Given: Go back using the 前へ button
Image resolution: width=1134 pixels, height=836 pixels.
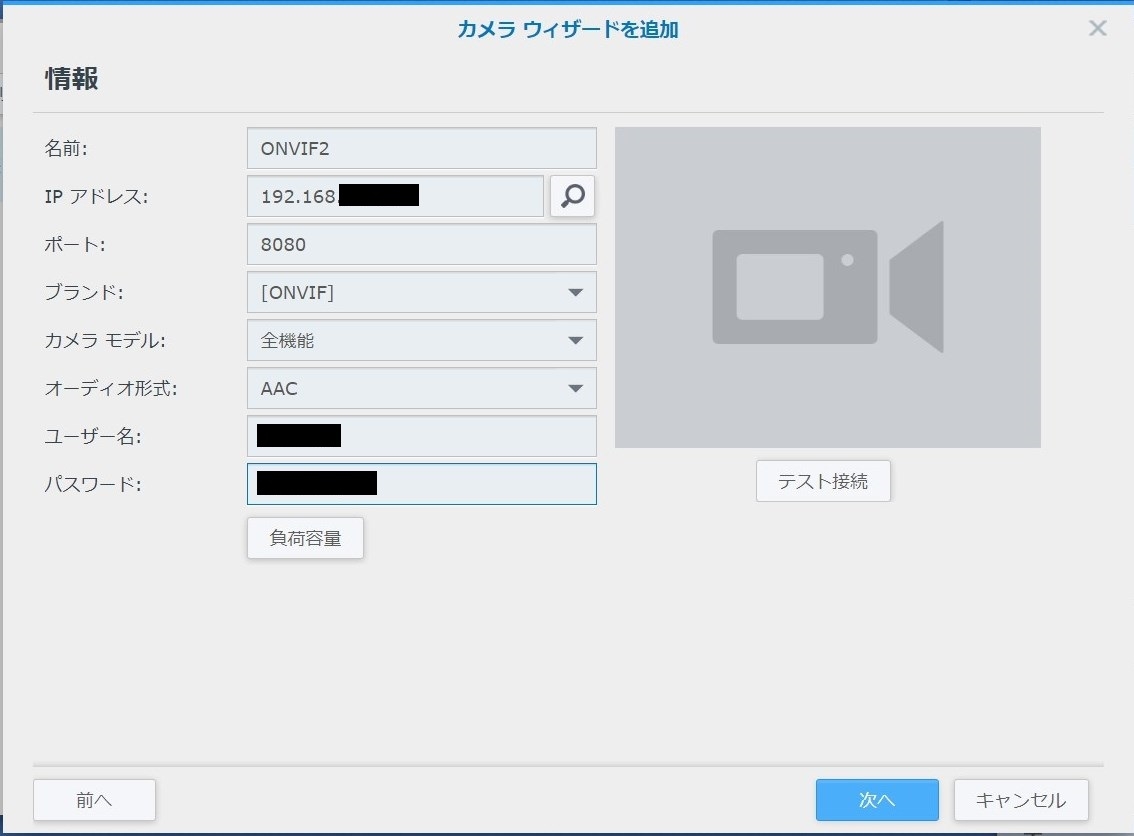Looking at the screenshot, I should click(x=94, y=800).
